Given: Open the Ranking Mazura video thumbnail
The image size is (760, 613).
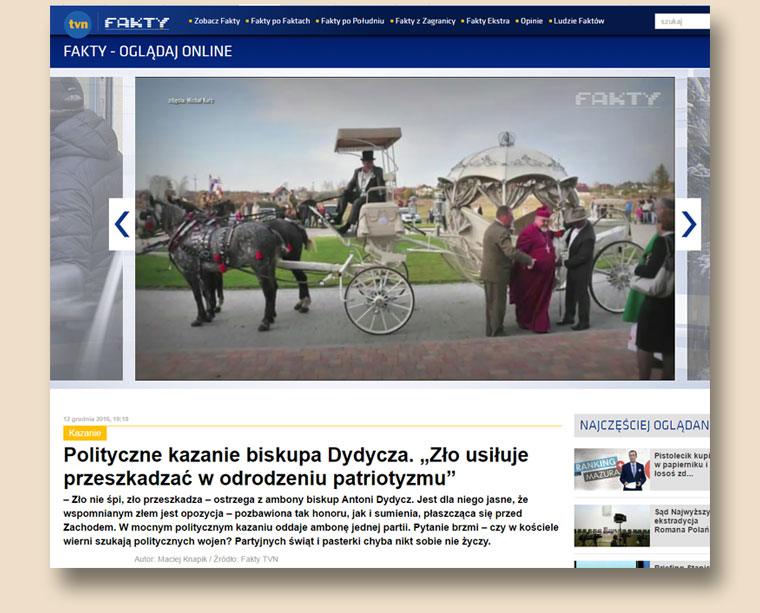Looking at the screenshot, I should click(x=612, y=470).
